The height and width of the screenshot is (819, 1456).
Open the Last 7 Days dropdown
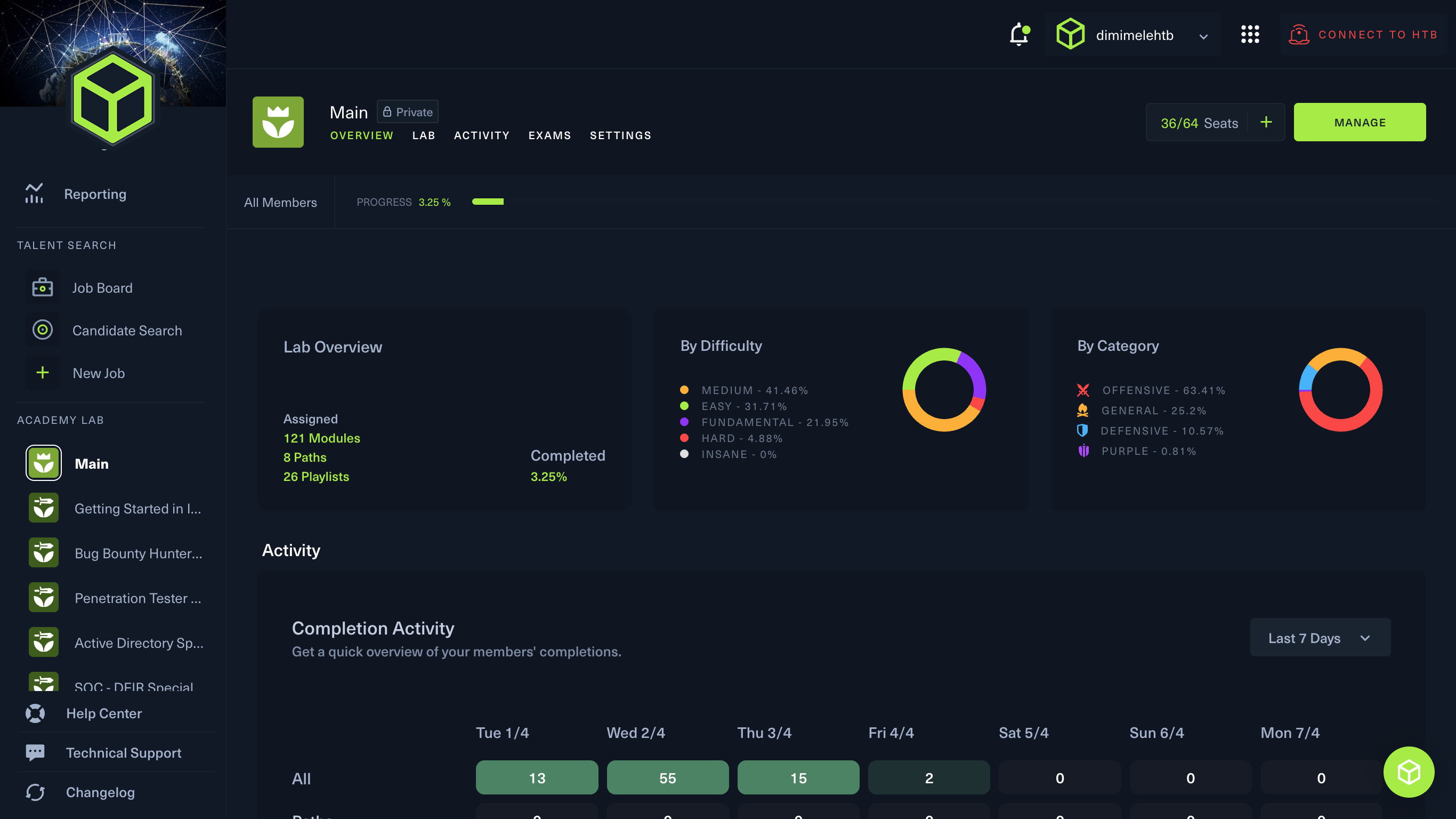pyautogui.click(x=1320, y=637)
